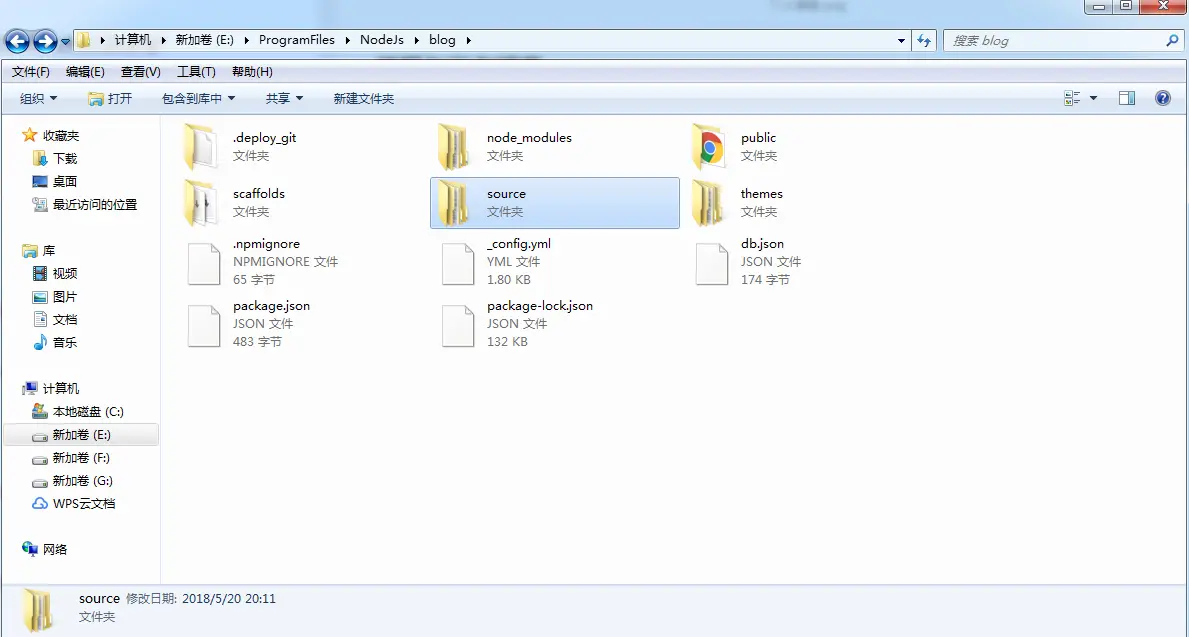Image resolution: width=1189 pixels, height=637 pixels.
Task: Click the blue Back navigation arrow
Action: click(17, 41)
